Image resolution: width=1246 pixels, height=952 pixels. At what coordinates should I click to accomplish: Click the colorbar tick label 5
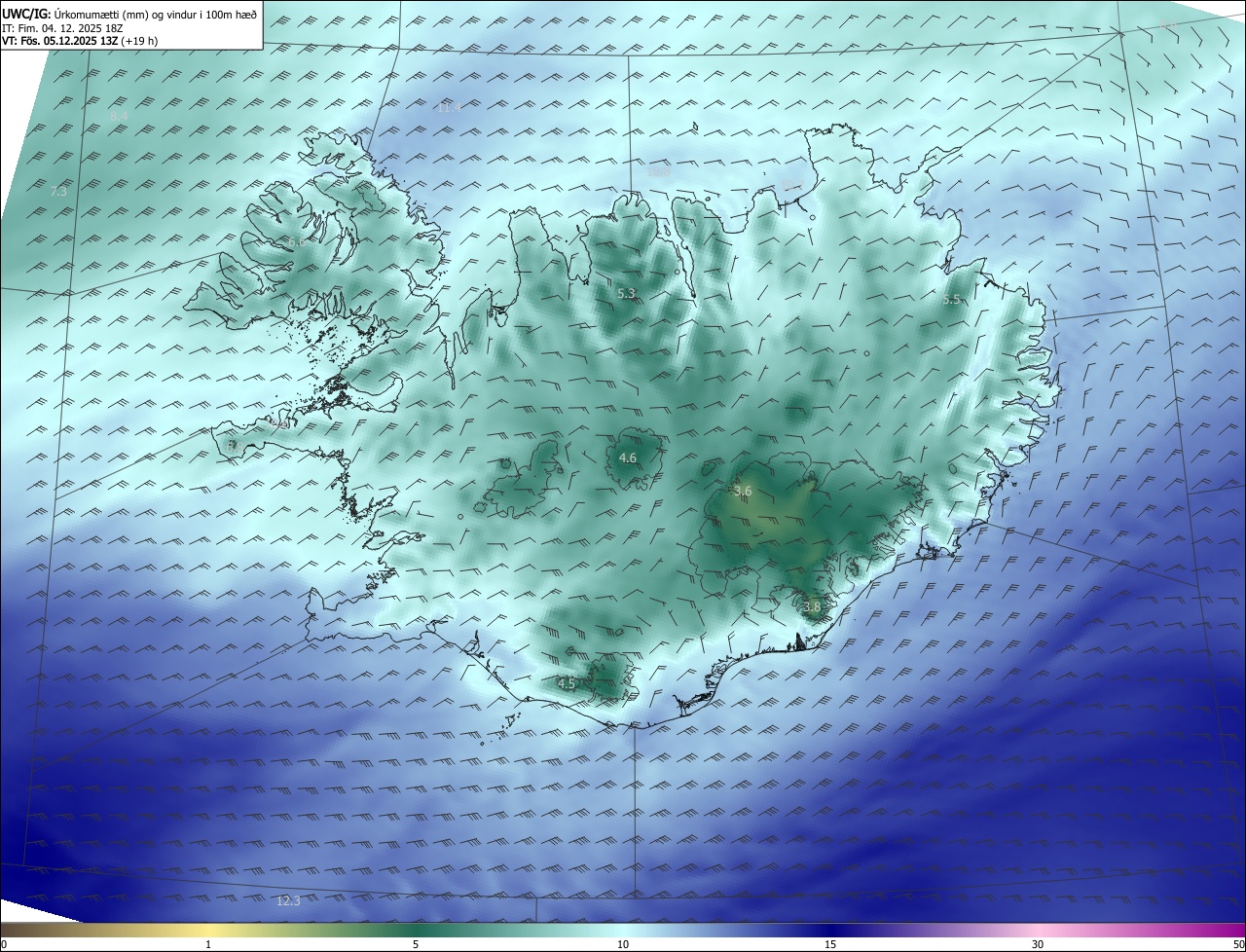416,944
